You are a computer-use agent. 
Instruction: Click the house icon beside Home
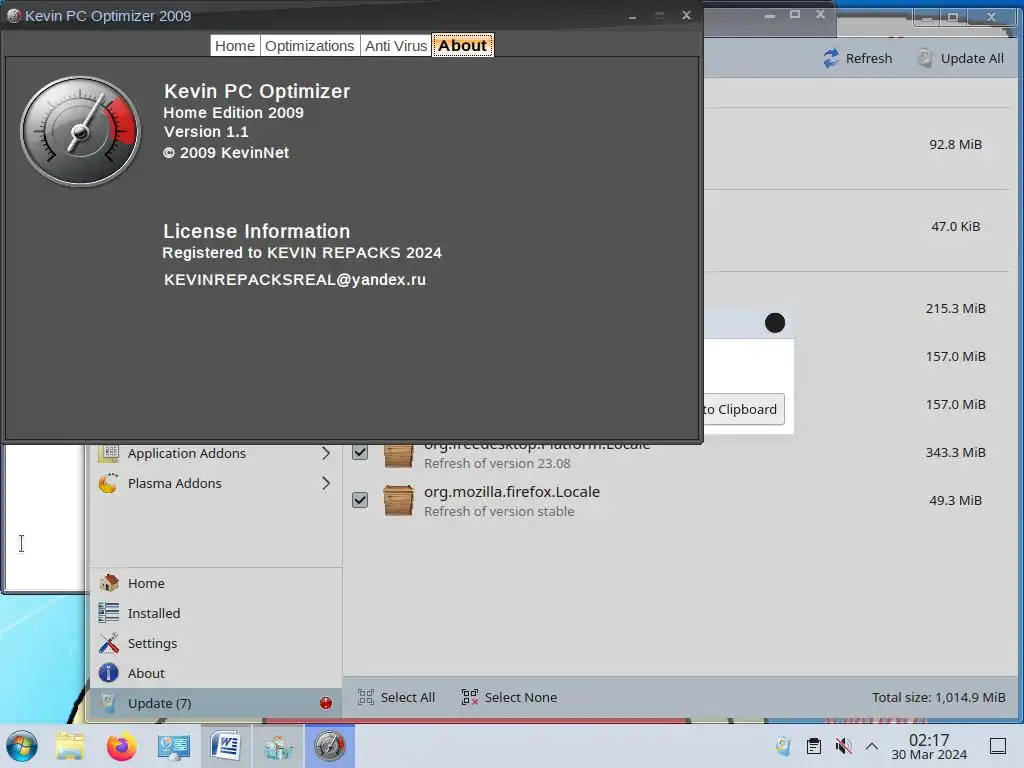click(x=108, y=583)
